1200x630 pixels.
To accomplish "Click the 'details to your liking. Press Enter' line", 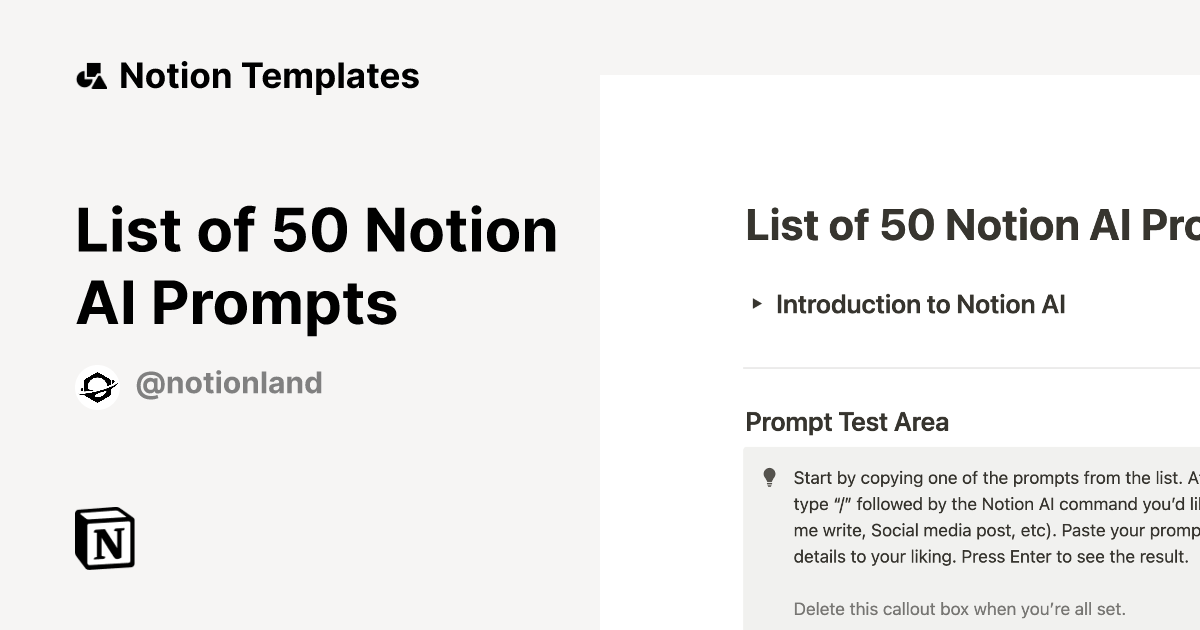I will point(990,556).
